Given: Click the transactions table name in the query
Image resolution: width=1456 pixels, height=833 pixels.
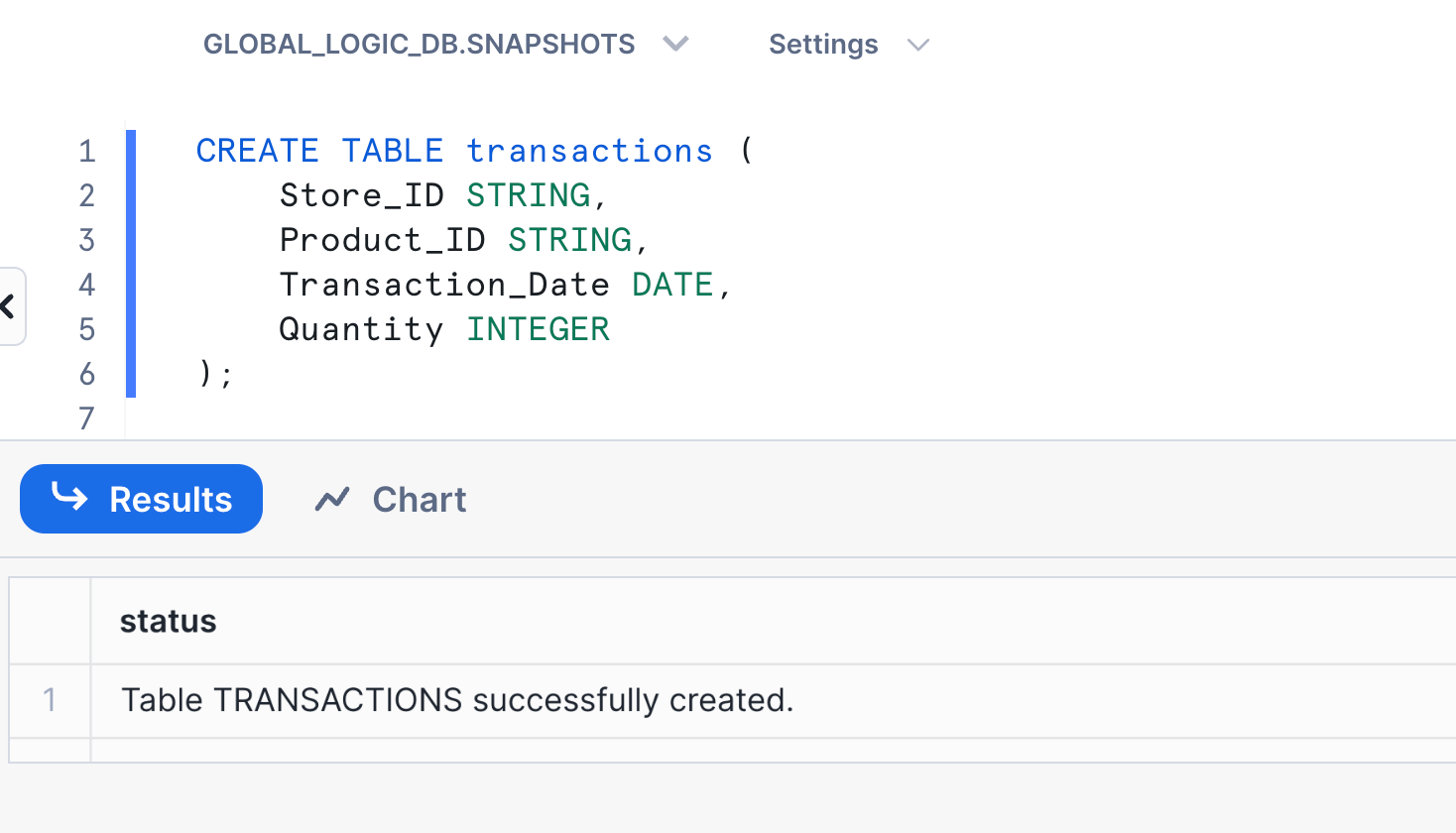Looking at the screenshot, I should (x=589, y=151).
